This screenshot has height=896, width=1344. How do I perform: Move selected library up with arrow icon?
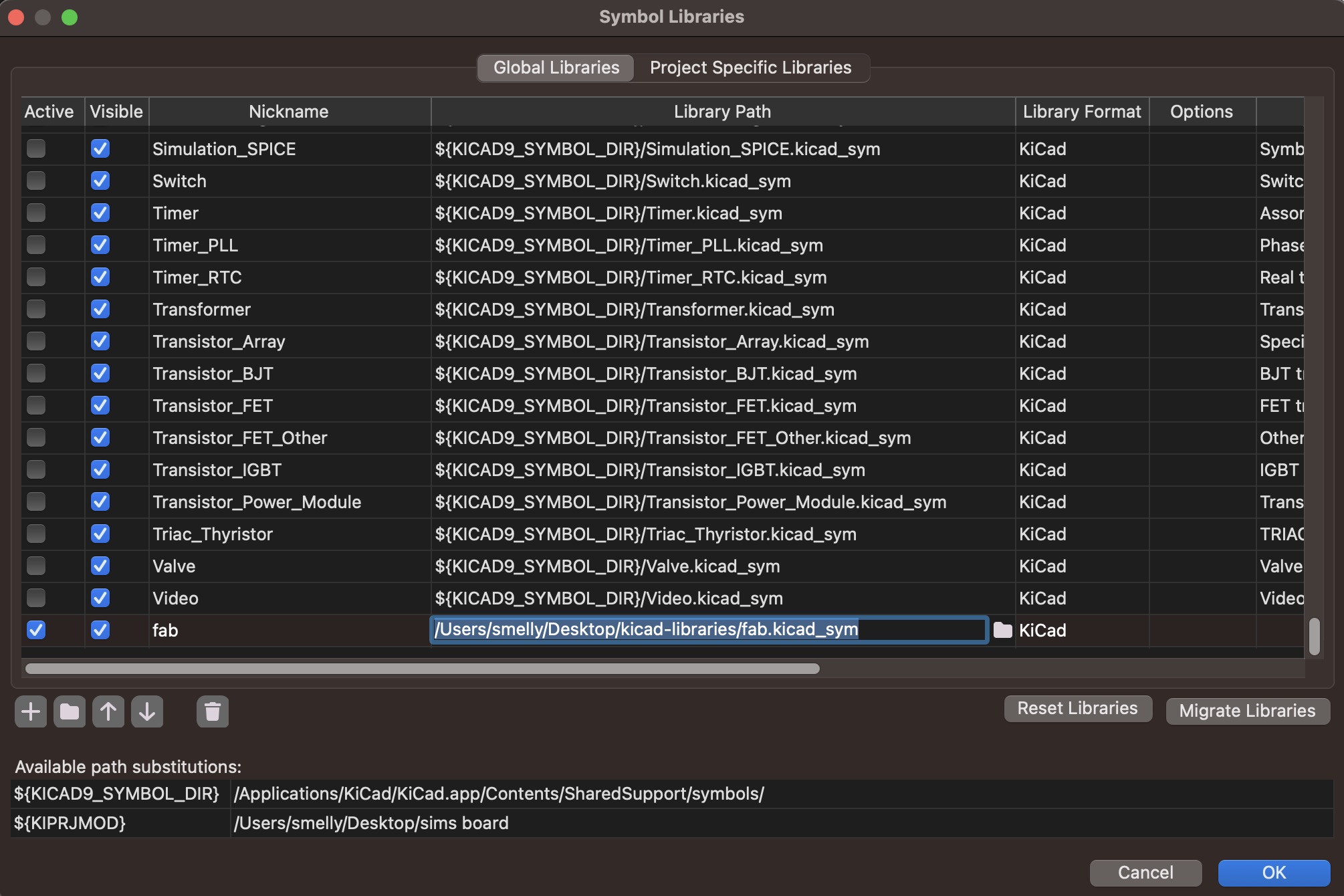[108, 711]
